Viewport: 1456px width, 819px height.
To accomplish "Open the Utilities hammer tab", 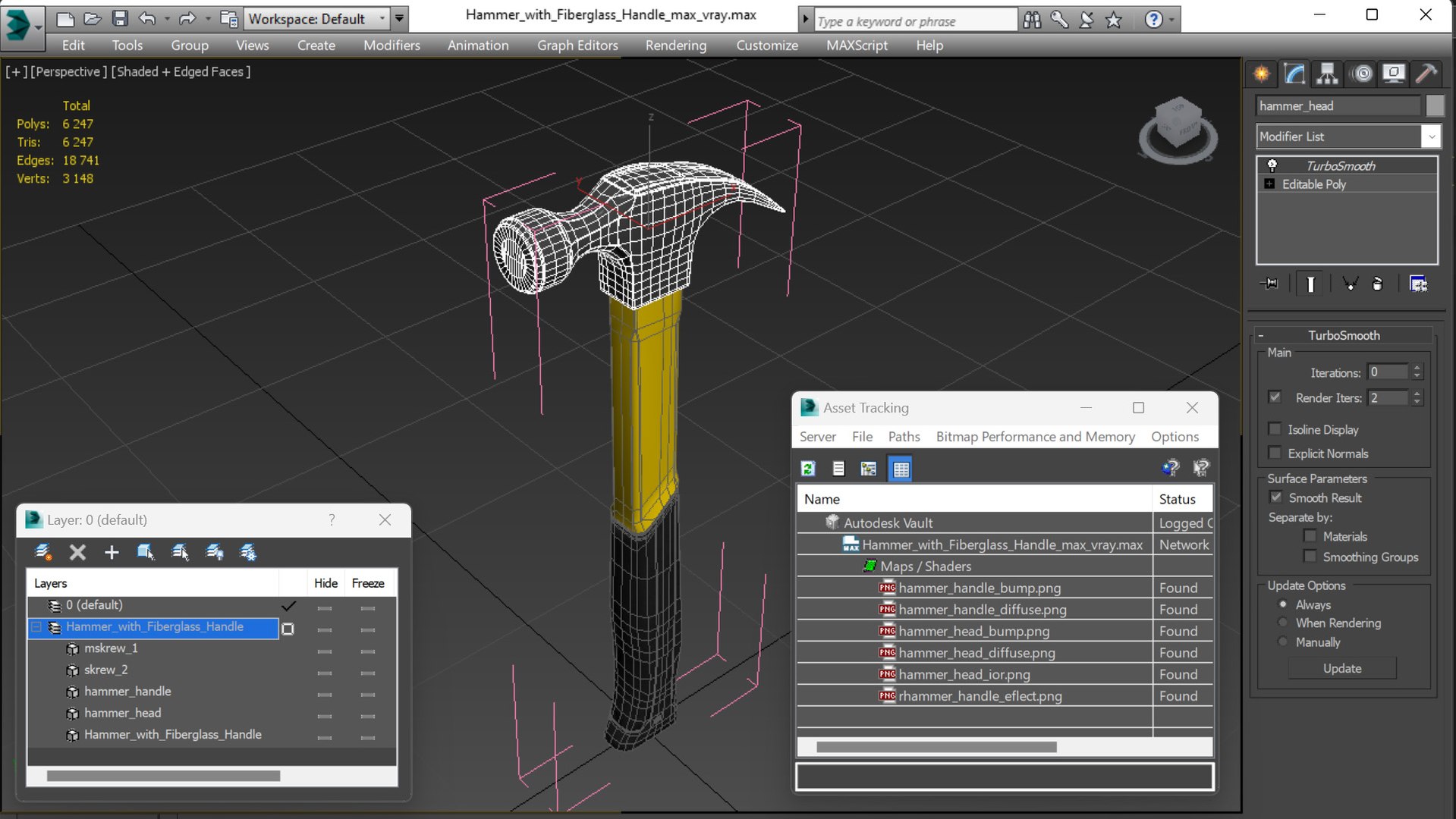I will [x=1426, y=74].
